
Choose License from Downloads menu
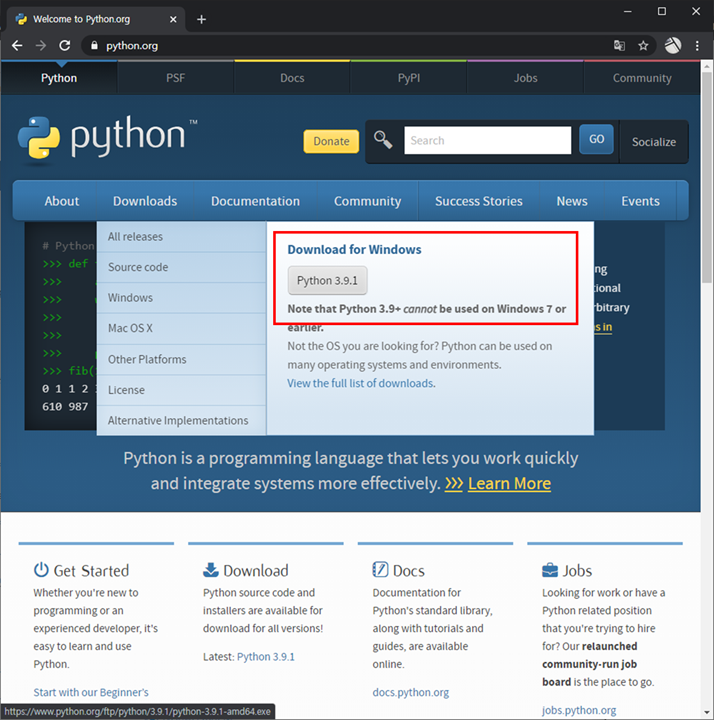pyautogui.click(x=181, y=390)
